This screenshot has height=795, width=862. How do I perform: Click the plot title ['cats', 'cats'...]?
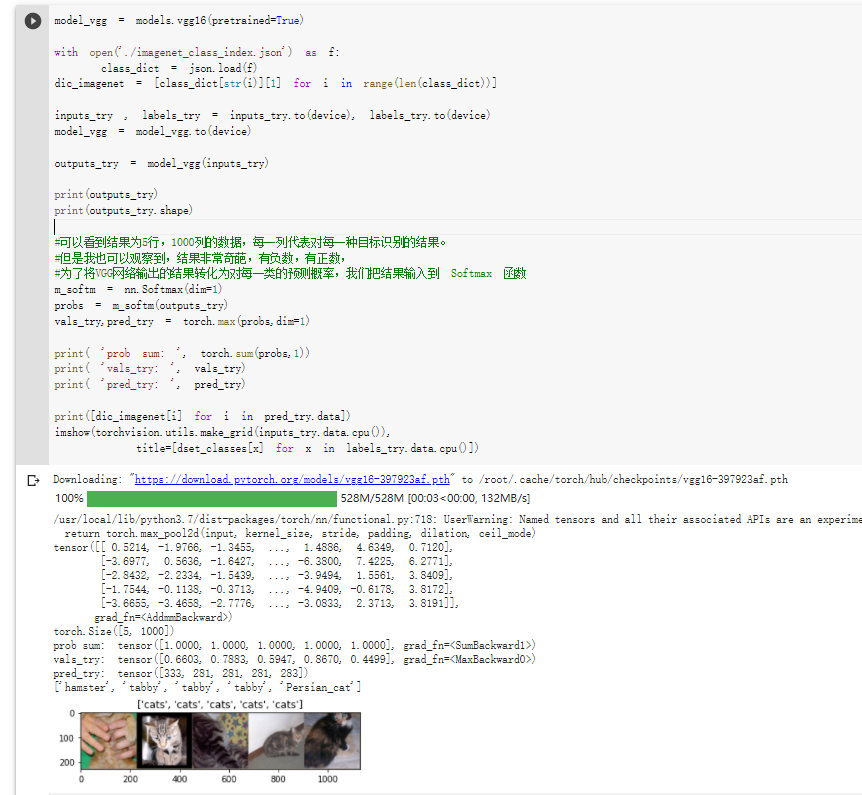pyautogui.click(x=220, y=704)
